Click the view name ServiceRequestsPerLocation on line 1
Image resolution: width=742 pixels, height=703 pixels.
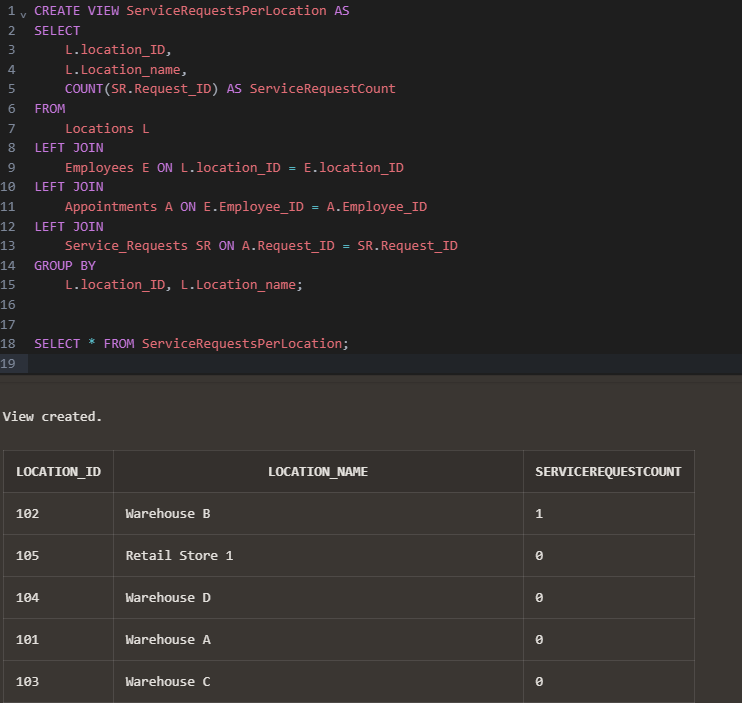pos(226,11)
